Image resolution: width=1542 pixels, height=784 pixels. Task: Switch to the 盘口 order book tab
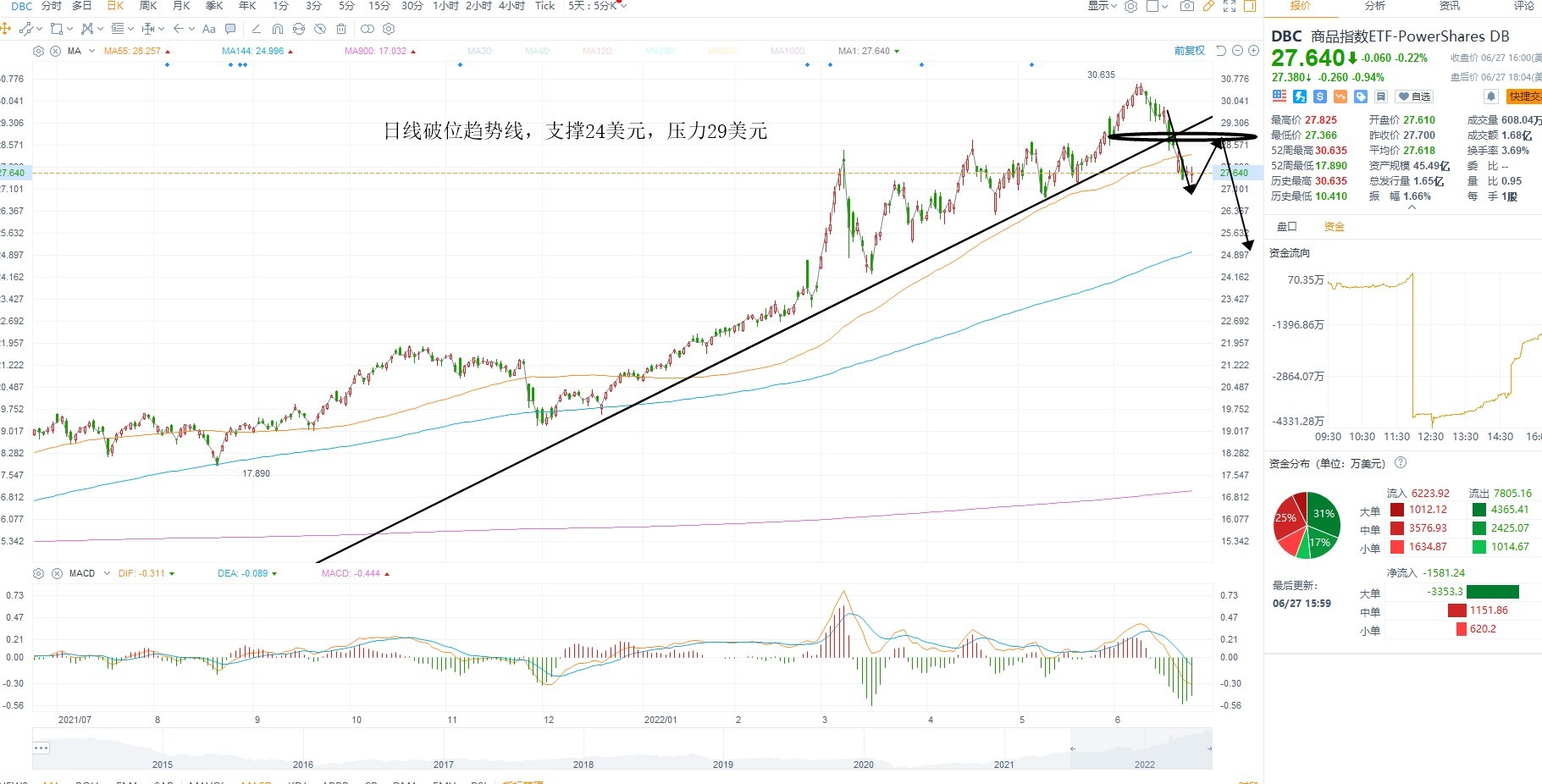tap(1287, 226)
